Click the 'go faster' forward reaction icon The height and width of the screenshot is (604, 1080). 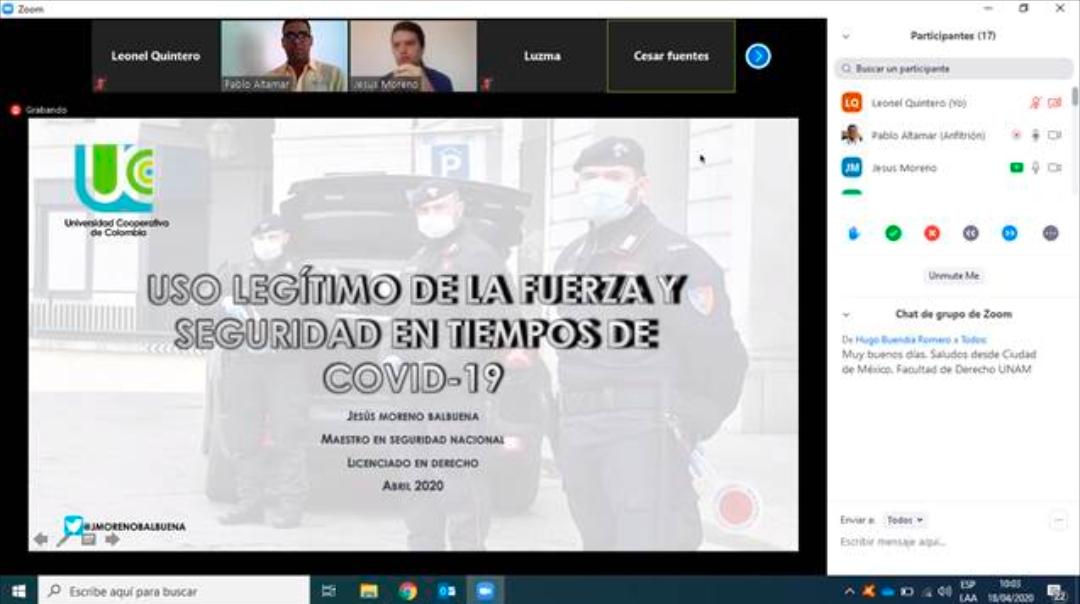(1010, 233)
